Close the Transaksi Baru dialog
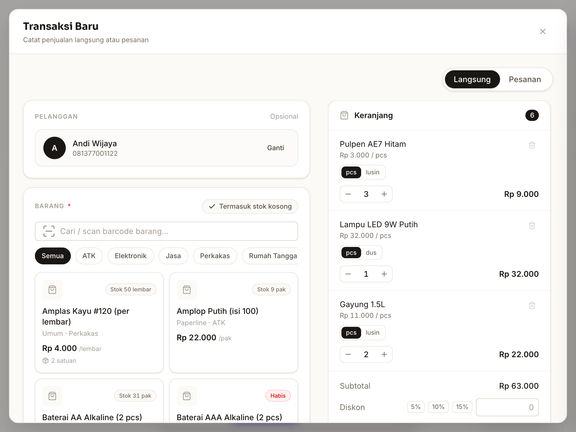 pyautogui.click(x=543, y=32)
